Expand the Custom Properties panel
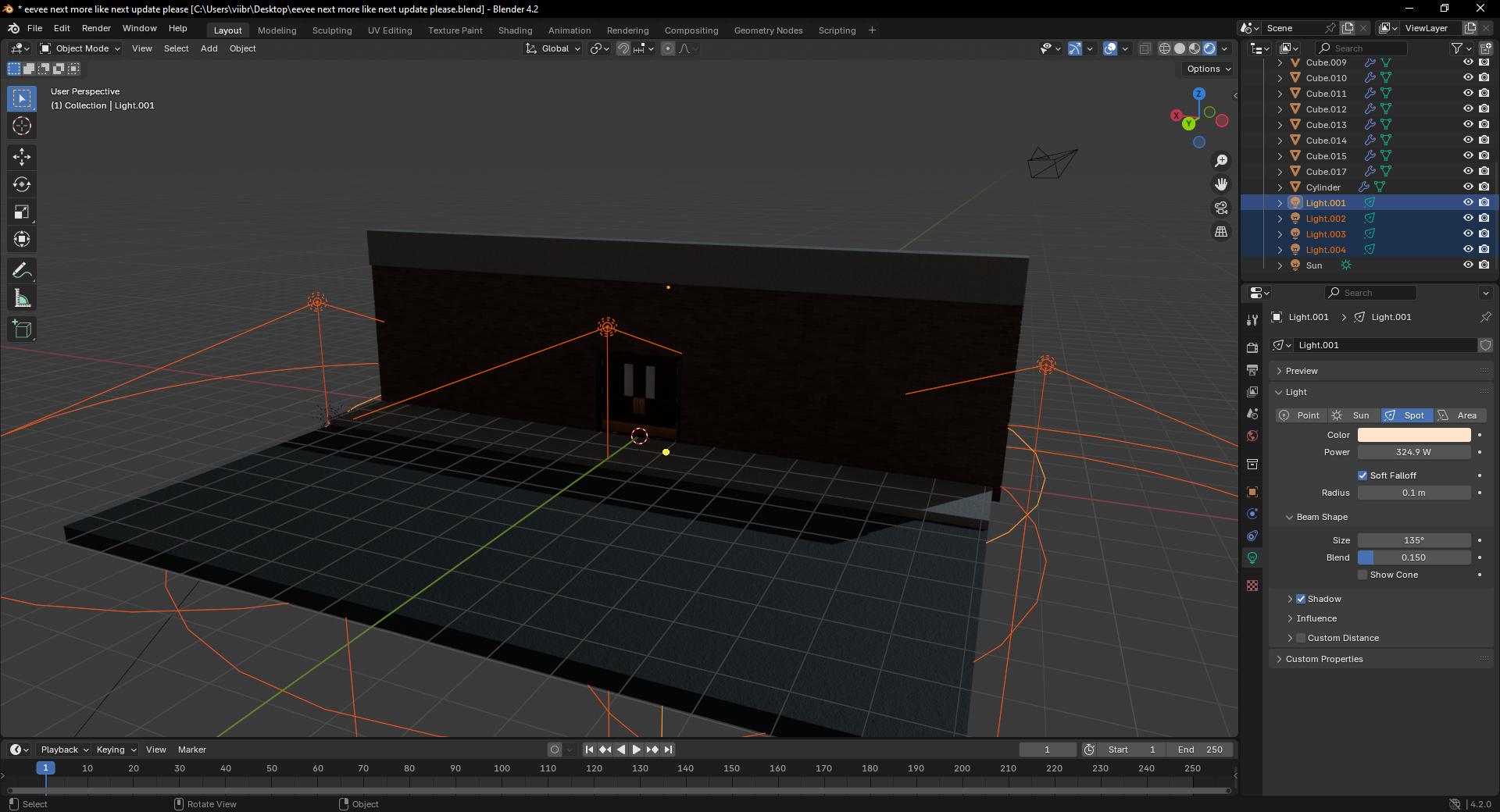This screenshot has width=1500, height=812. point(1324,659)
